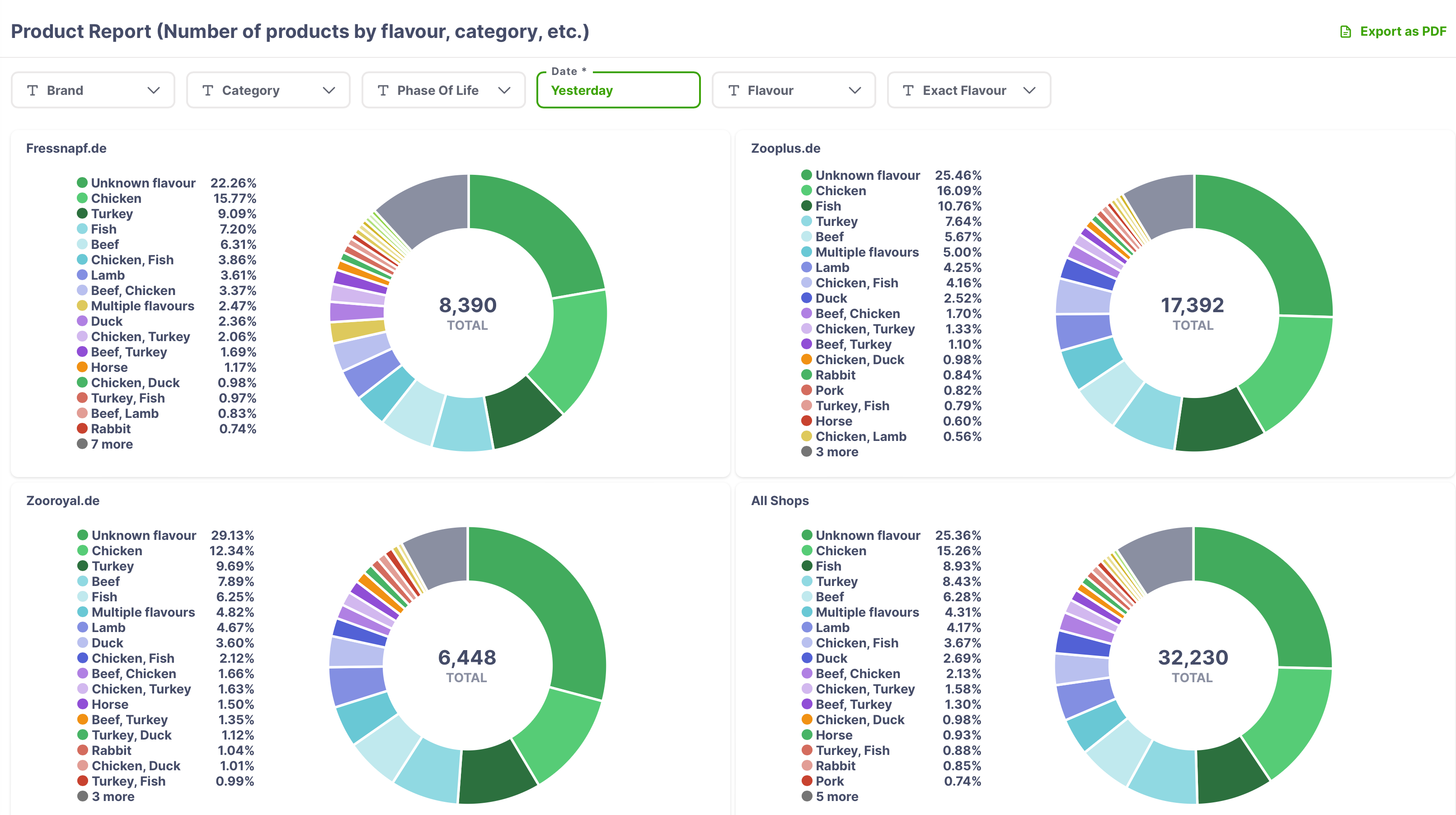
Task: Click the text-type icon in Brand filter
Action: [x=33, y=90]
